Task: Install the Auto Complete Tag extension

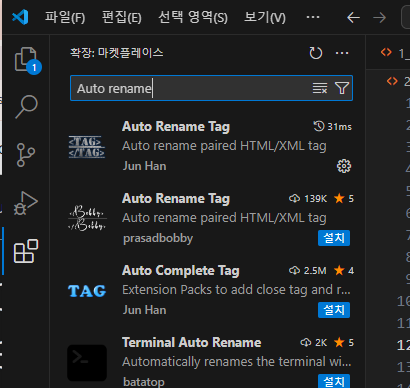Action: 334,310
